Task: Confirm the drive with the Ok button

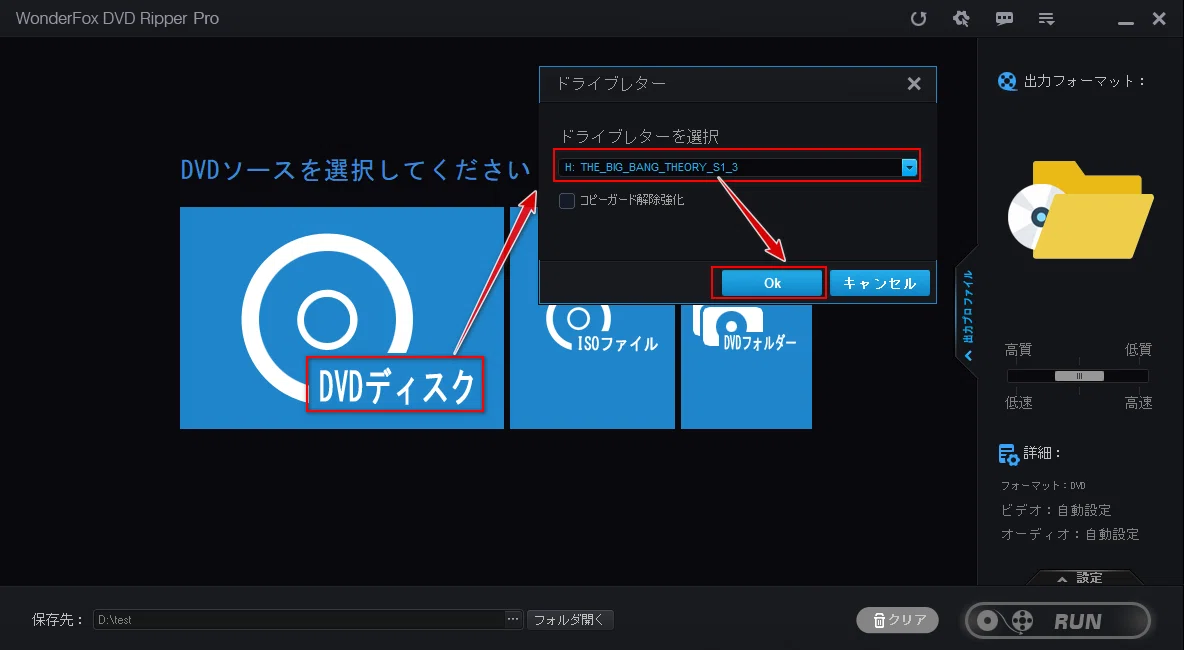Action: point(772,283)
